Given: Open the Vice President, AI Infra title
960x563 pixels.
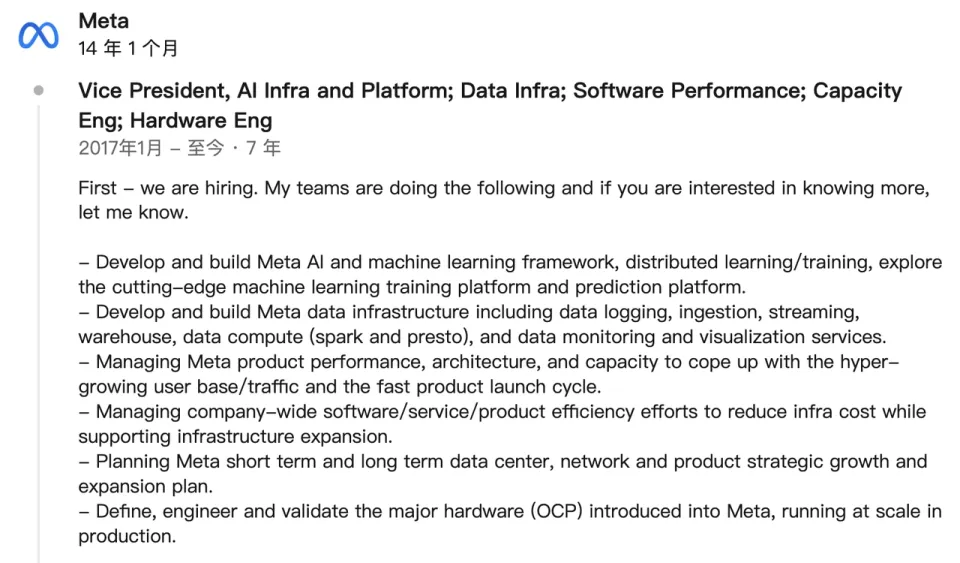Looking at the screenshot, I should click(490, 105).
